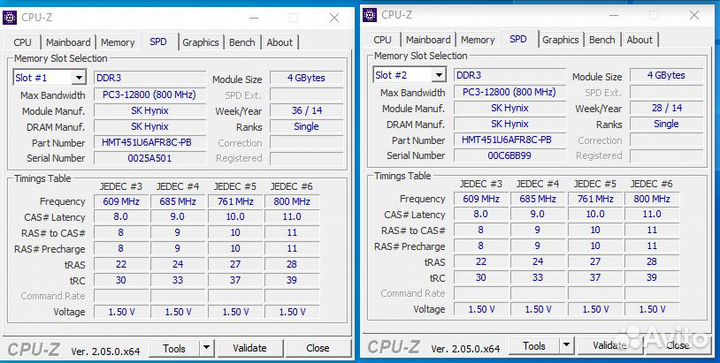The image size is (720, 363).
Task: Switch to Mainboard tab in right window
Action: 428,39
